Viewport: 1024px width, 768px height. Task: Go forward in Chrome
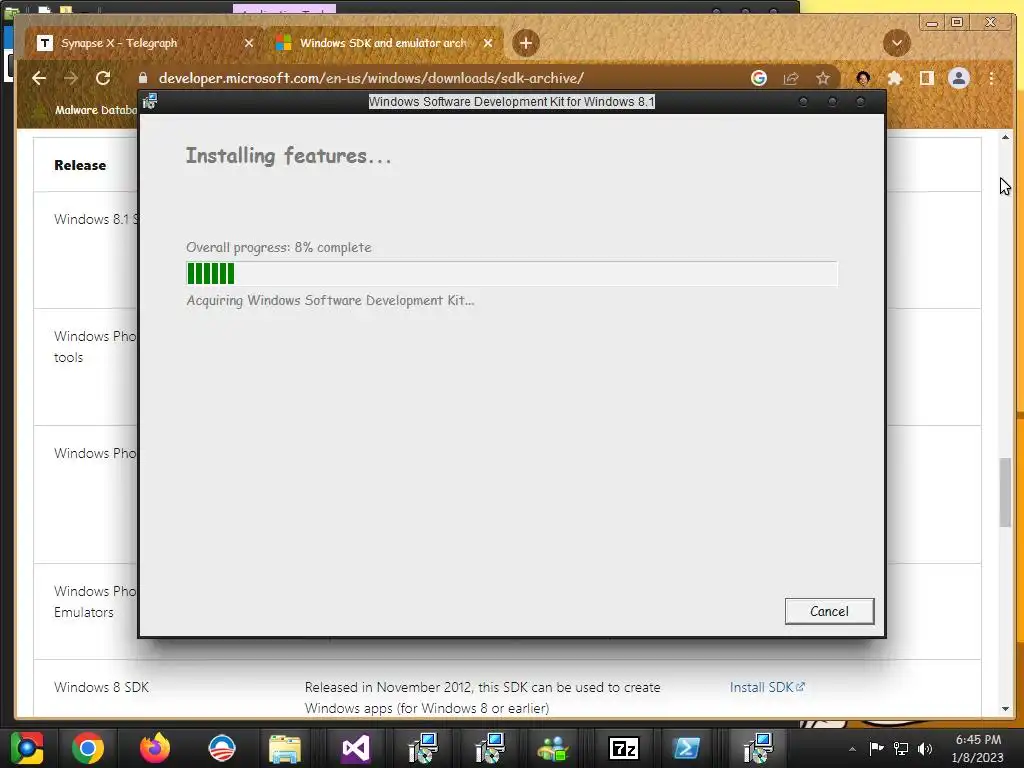pyautogui.click(x=71, y=78)
